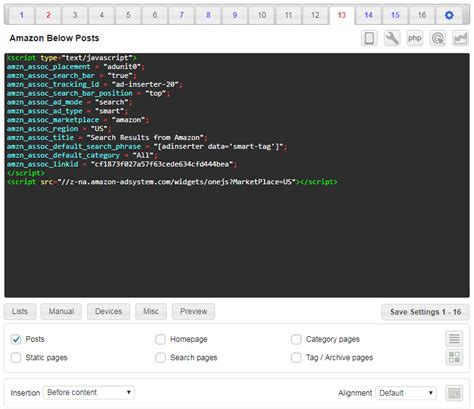Switch to block tab 16
The height and width of the screenshot is (409, 474).
point(422,15)
